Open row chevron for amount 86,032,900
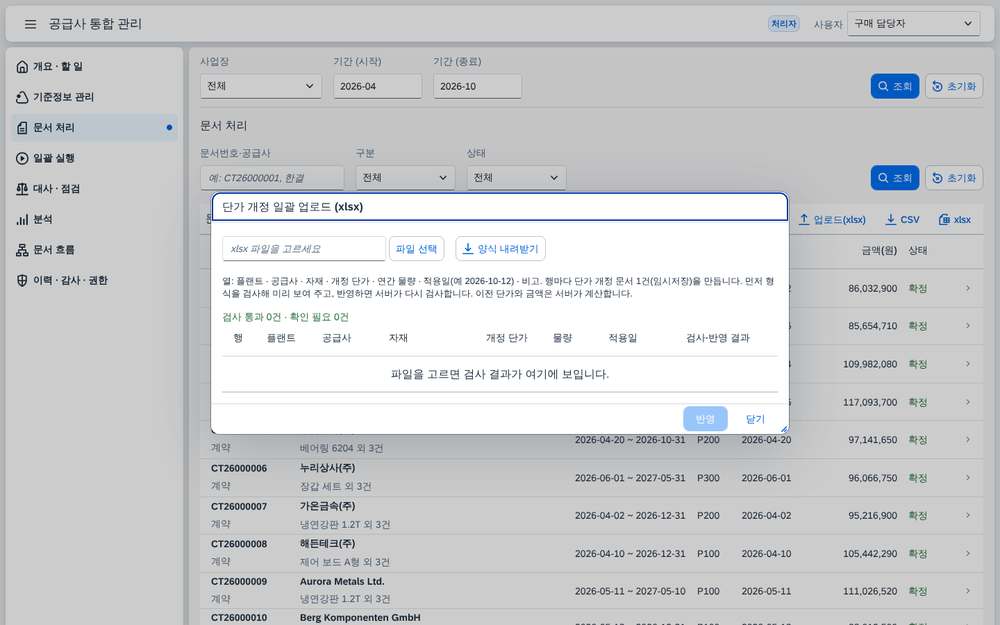1000x625 pixels. tap(967, 288)
